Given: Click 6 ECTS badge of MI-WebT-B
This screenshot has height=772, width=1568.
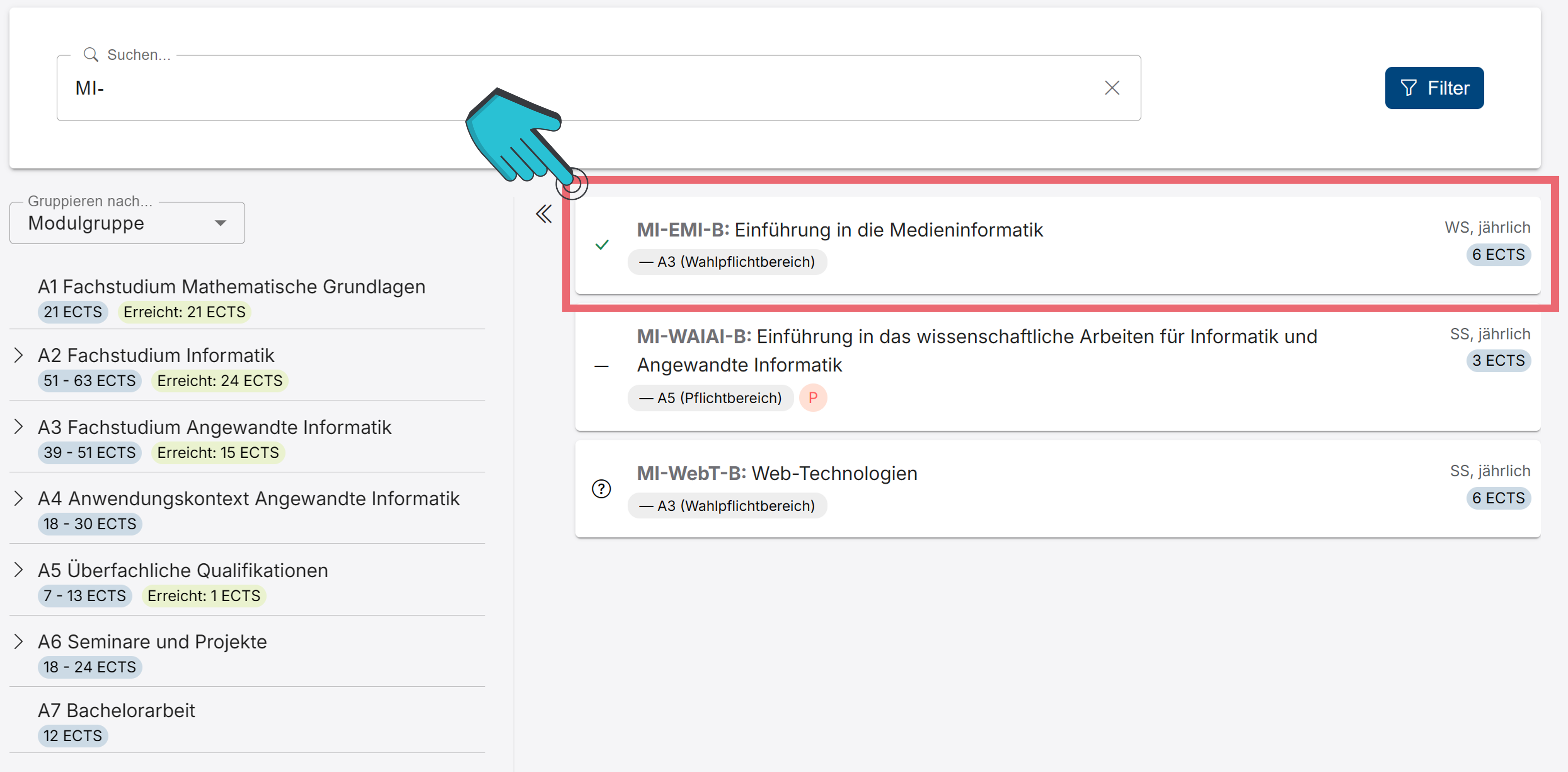Looking at the screenshot, I should (1498, 498).
